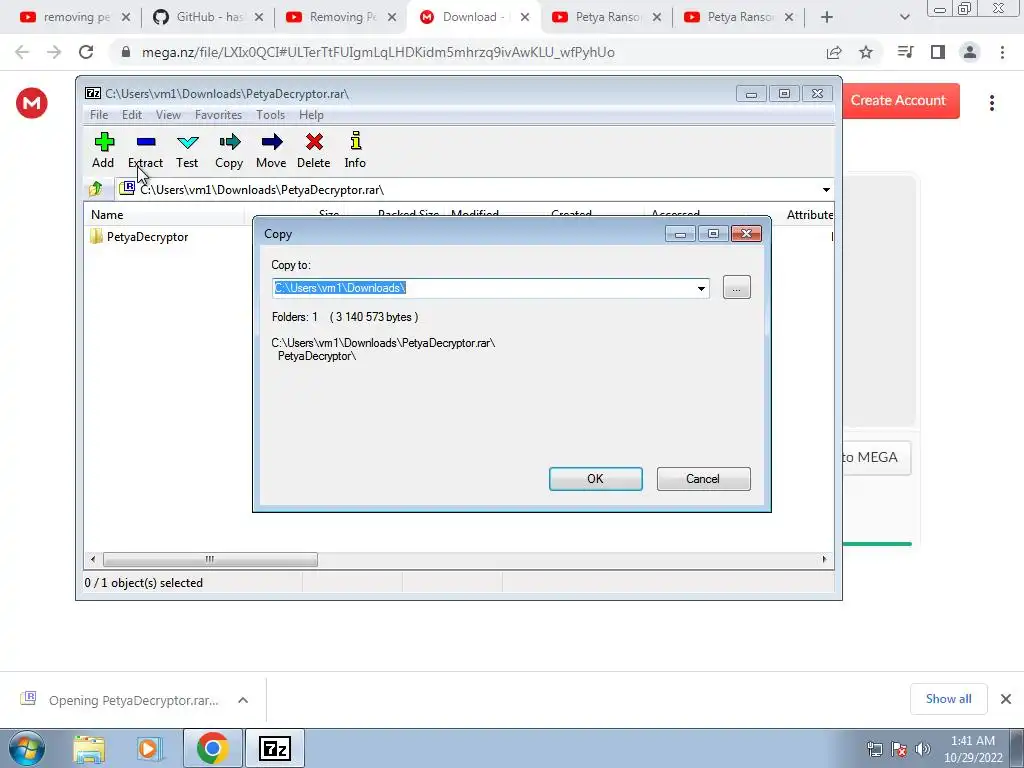
Task: Run the Test archive tool
Action: pyautogui.click(x=187, y=150)
